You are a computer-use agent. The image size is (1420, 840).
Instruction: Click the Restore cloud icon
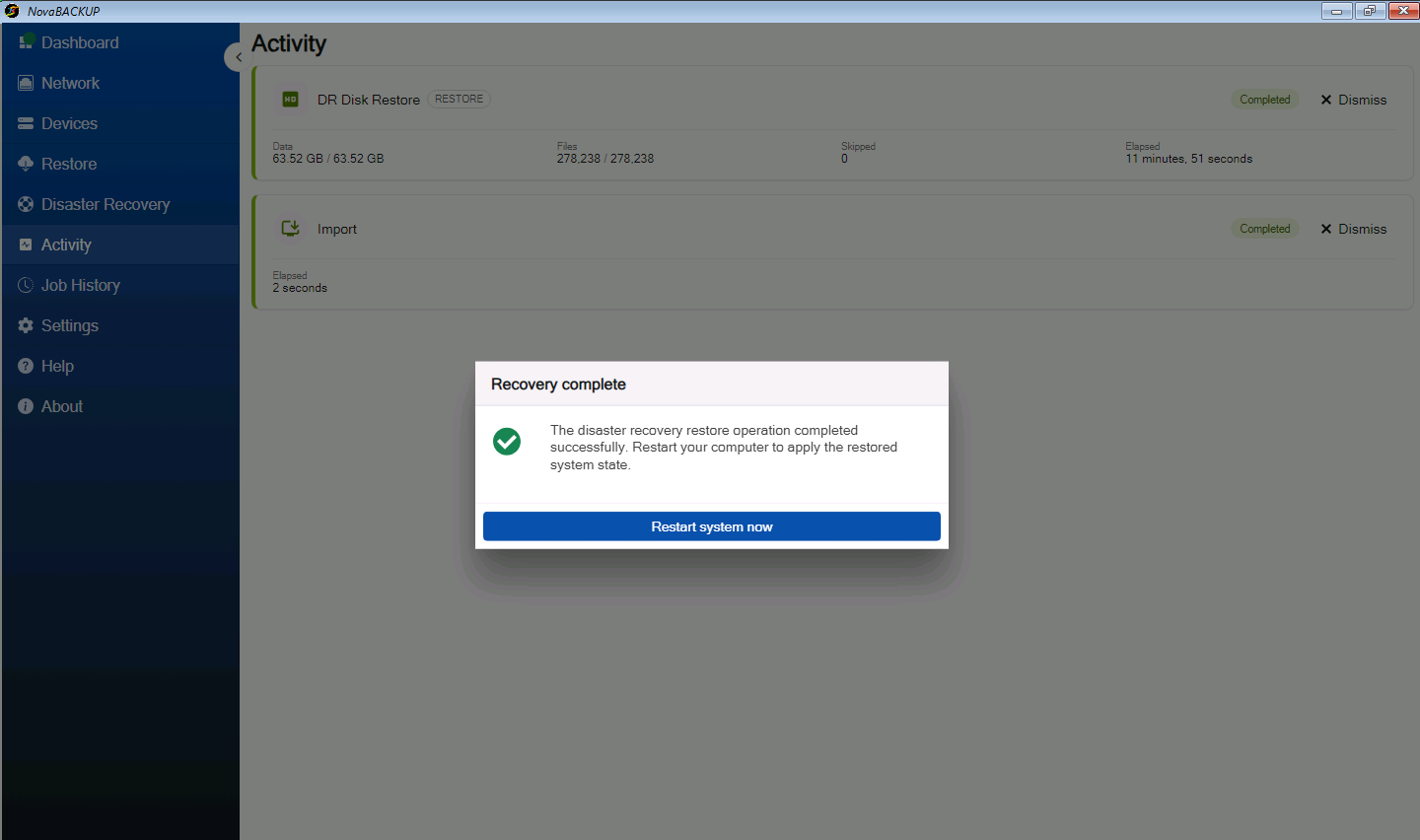pyautogui.click(x=26, y=164)
